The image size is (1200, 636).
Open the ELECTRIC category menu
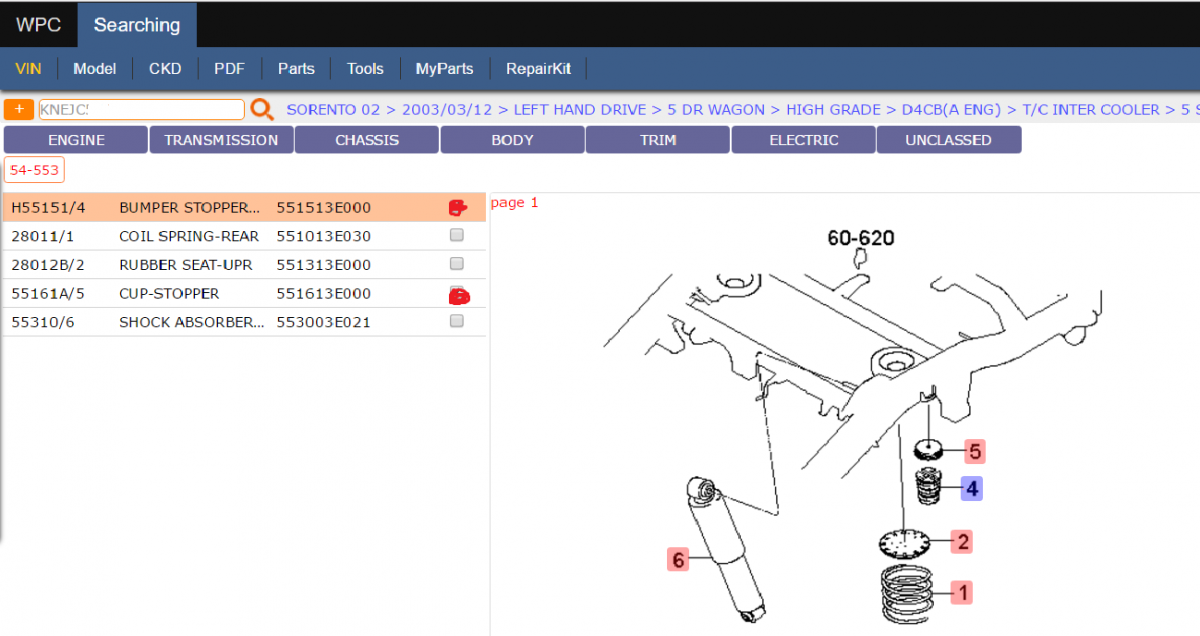(804, 140)
